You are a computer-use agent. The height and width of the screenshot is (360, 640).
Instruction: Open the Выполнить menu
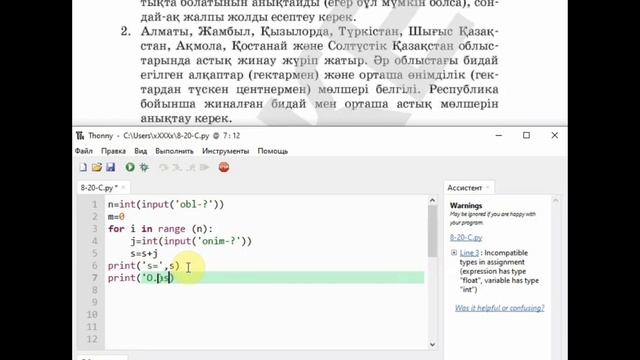(174, 151)
